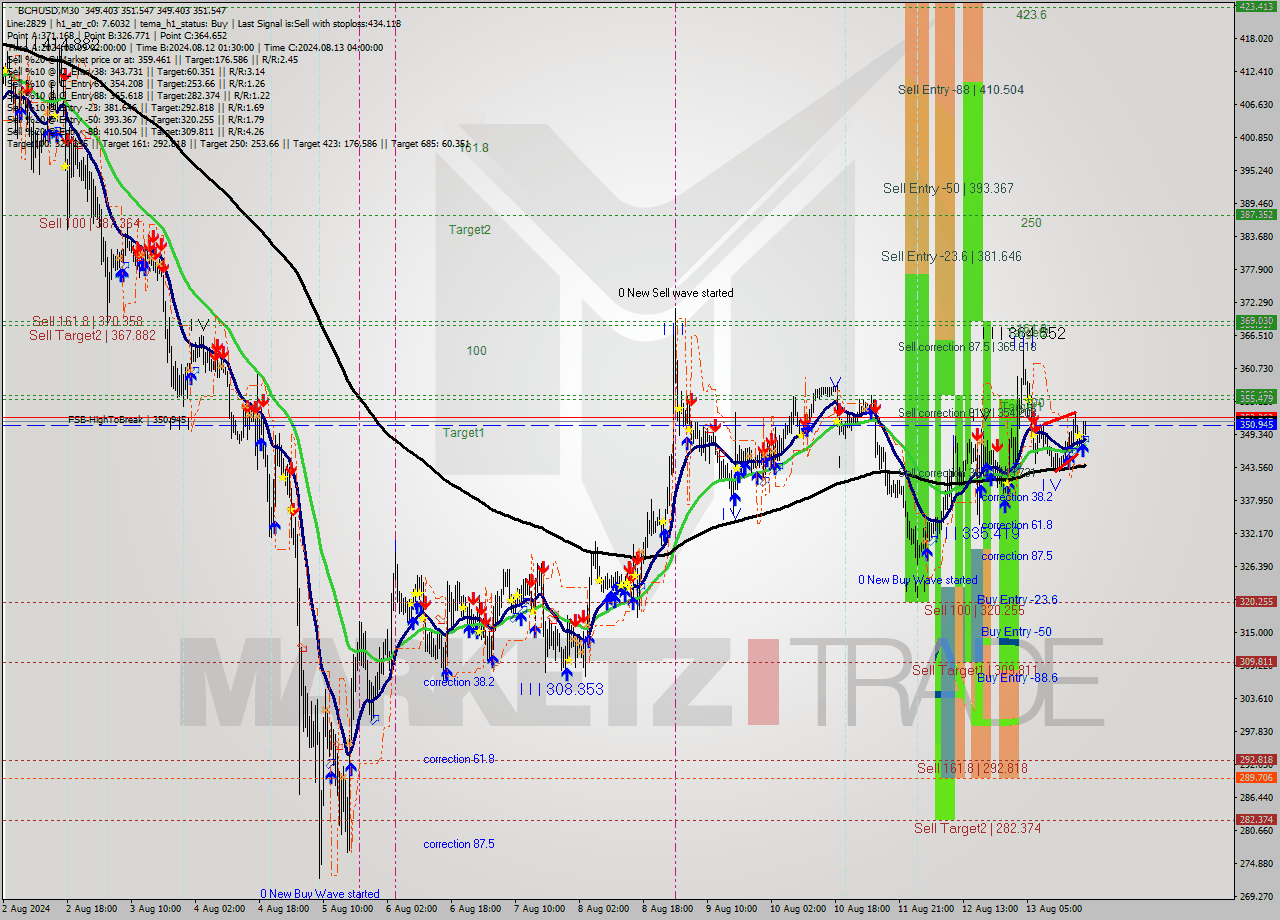Screen dimensions: 1280x920
Task: Click the '5 Aug 10:00' time axis label
Action: [x=349, y=909]
